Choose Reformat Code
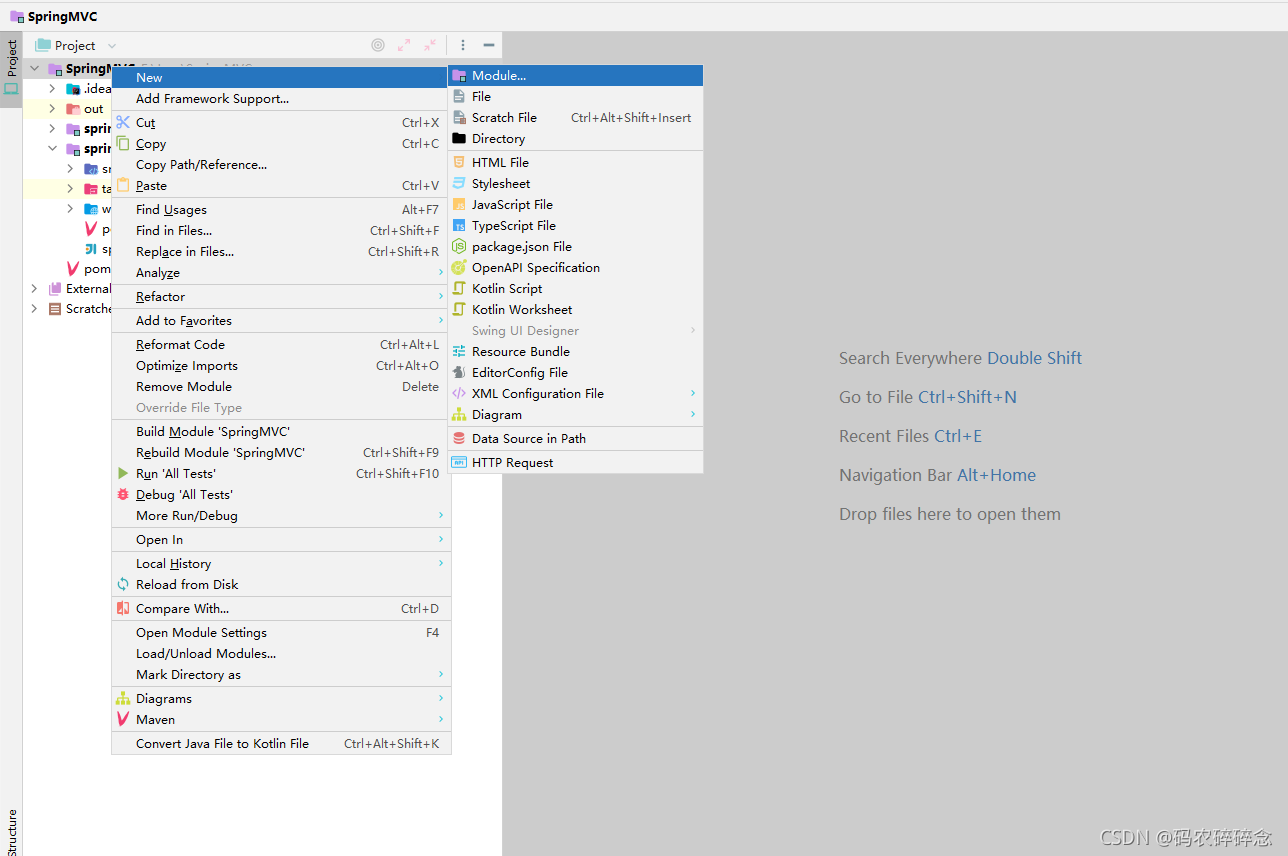Image resolution: width=1288 pixels, height=856 pixels. [281, 344]
